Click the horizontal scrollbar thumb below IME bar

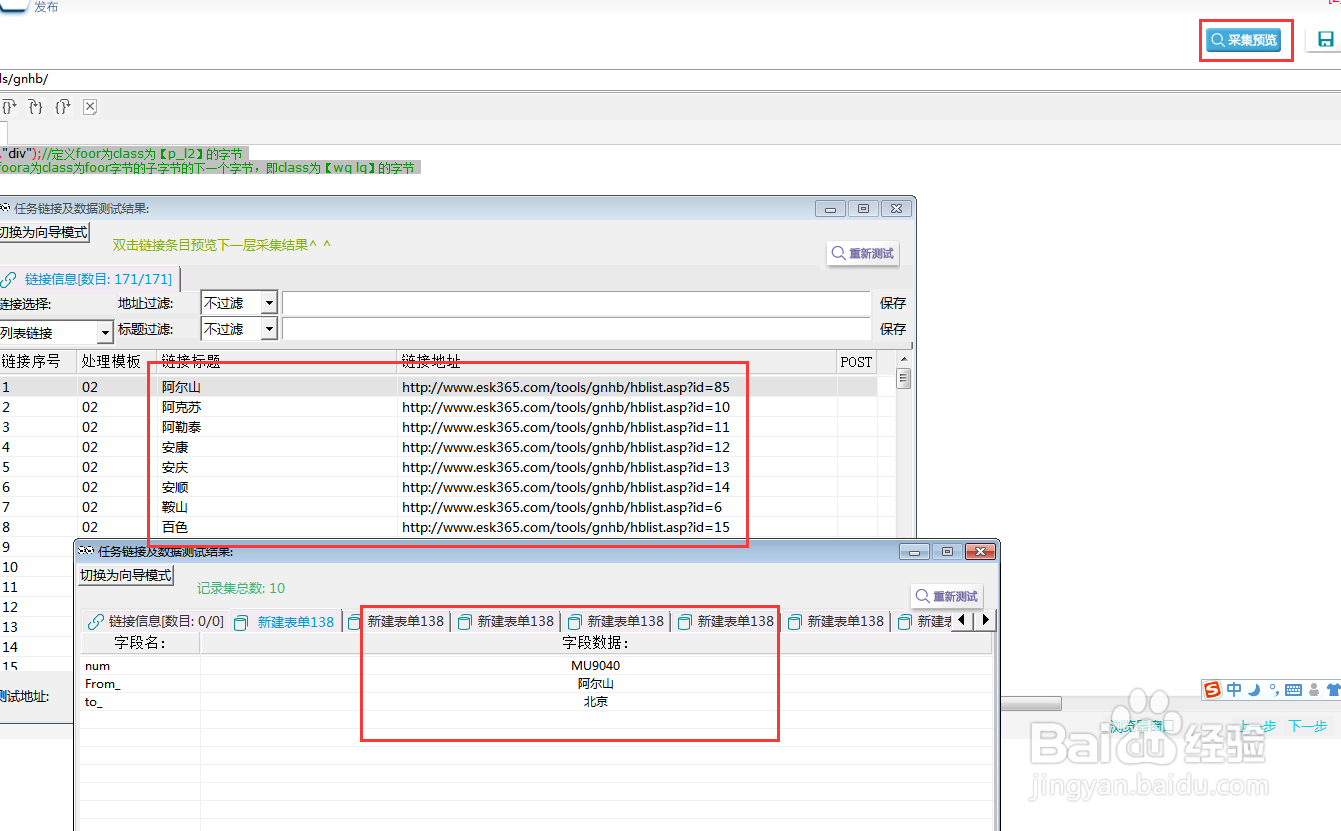[x=1030, y=704]
